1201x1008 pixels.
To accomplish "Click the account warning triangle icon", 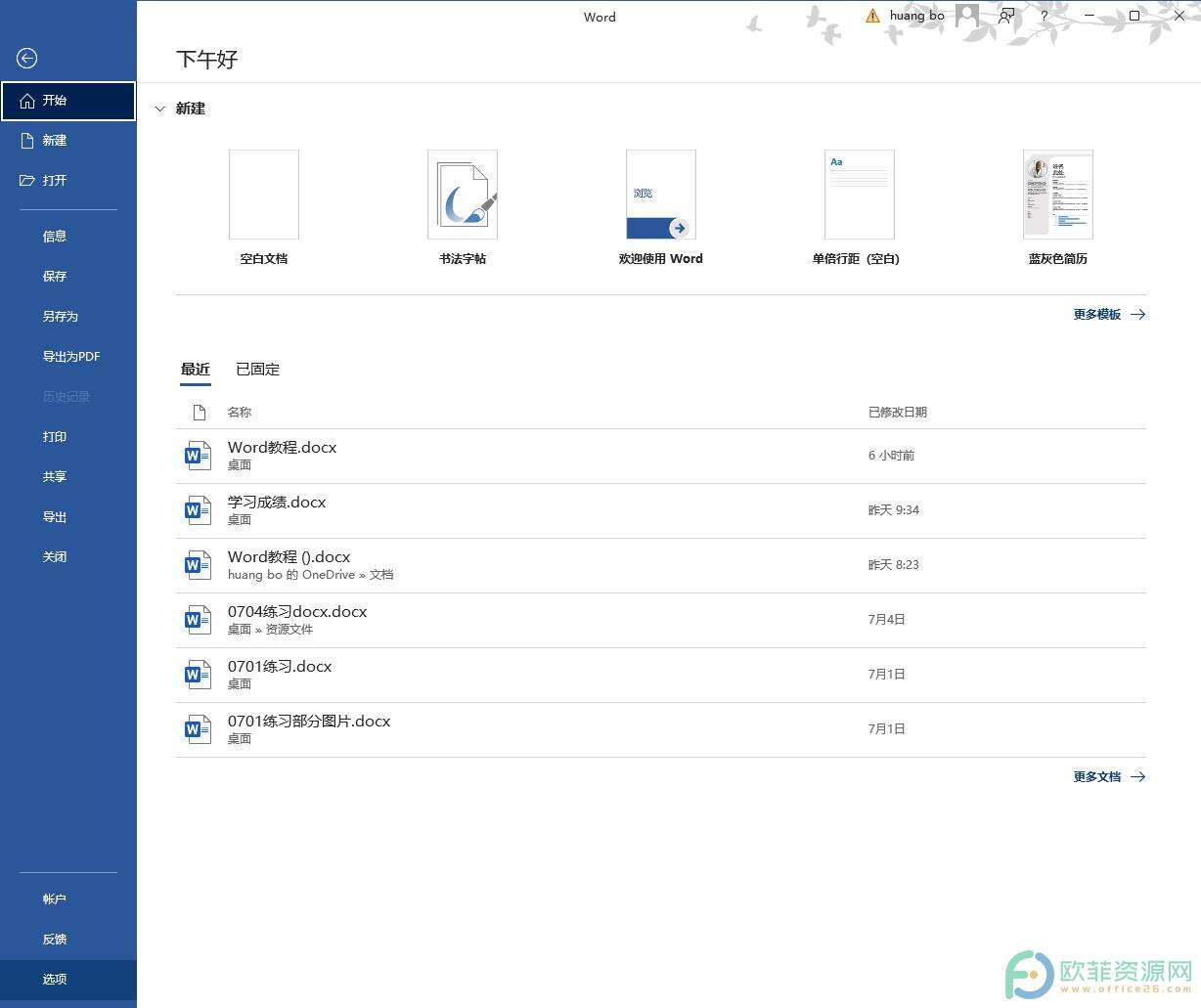I will (872, 16).
